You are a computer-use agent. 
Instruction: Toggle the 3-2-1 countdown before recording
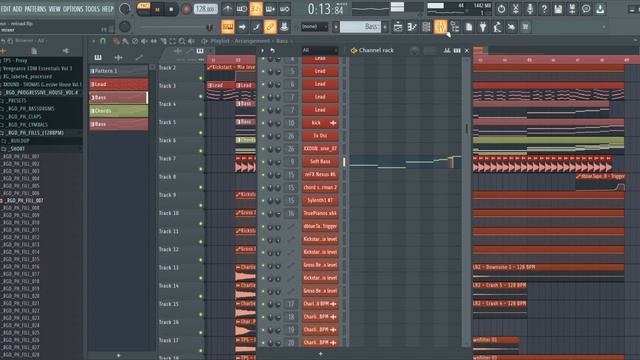256,9
